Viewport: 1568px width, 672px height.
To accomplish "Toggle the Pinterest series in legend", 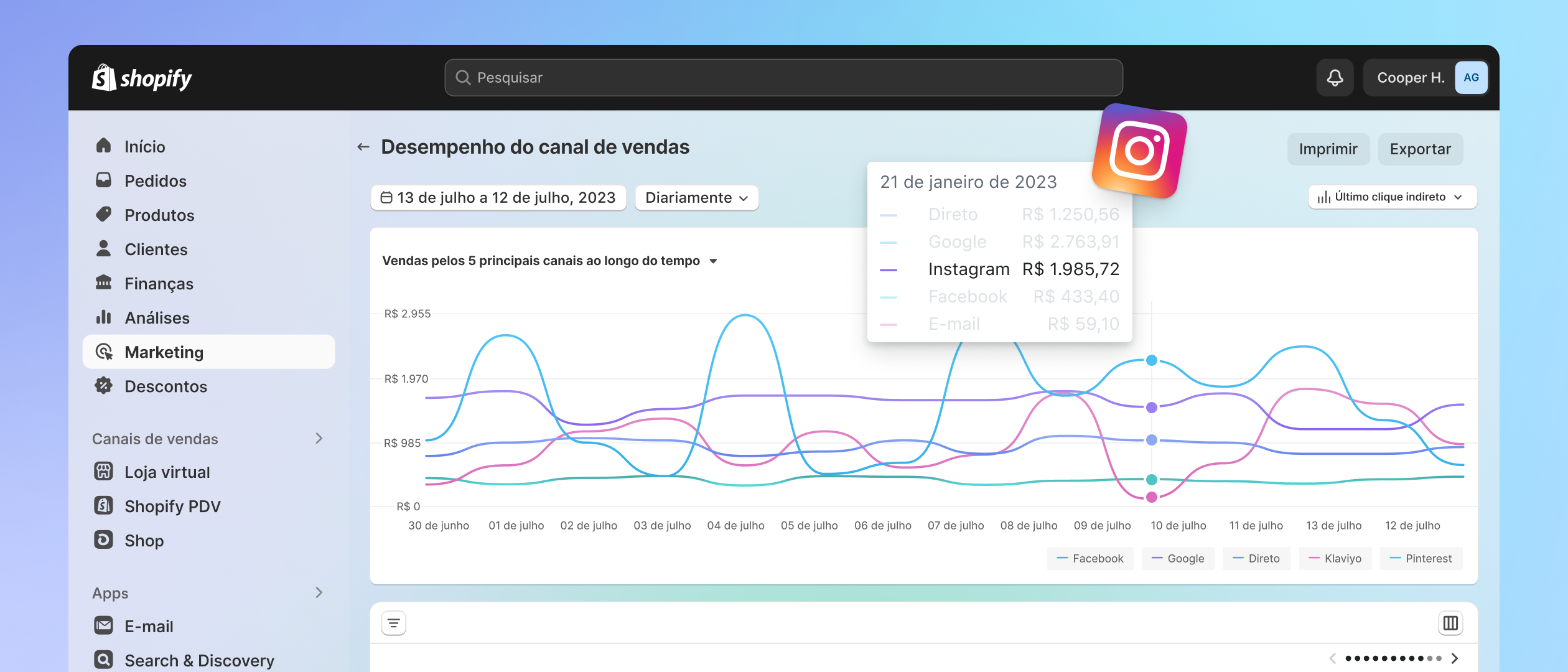I will 1421,559.
